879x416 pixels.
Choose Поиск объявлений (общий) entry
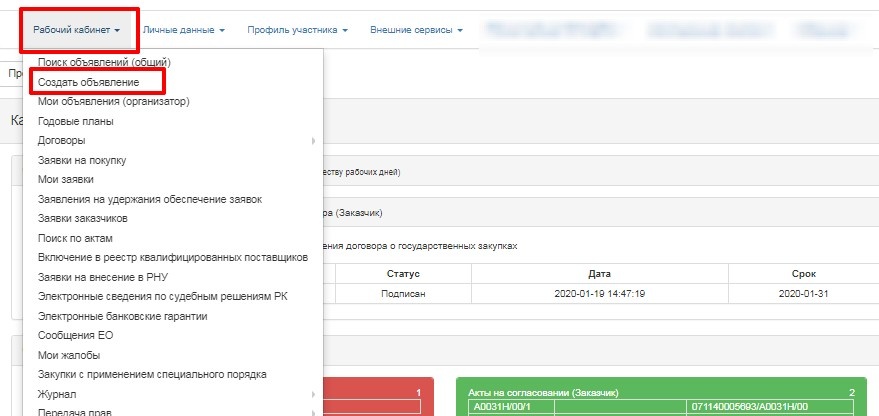pyautogui.click(x=105, y=62)
